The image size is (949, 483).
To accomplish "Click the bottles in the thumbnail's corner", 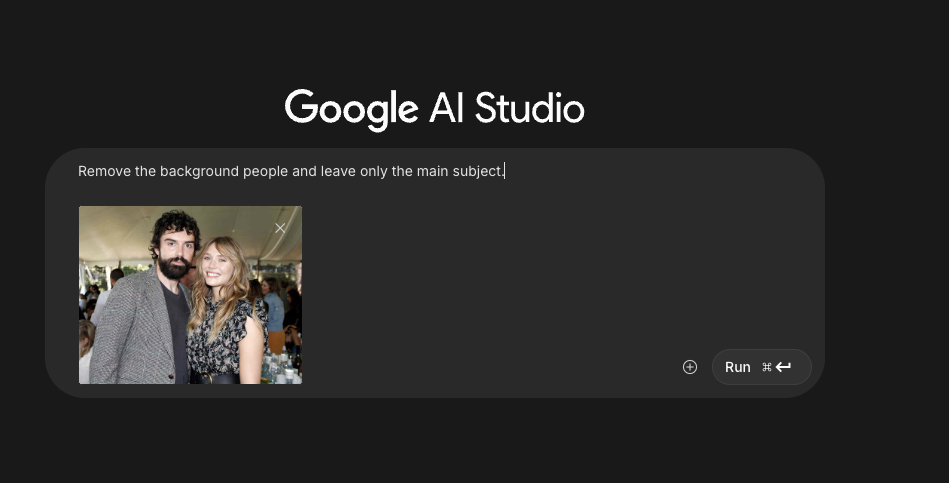I will tap(283, 366).
